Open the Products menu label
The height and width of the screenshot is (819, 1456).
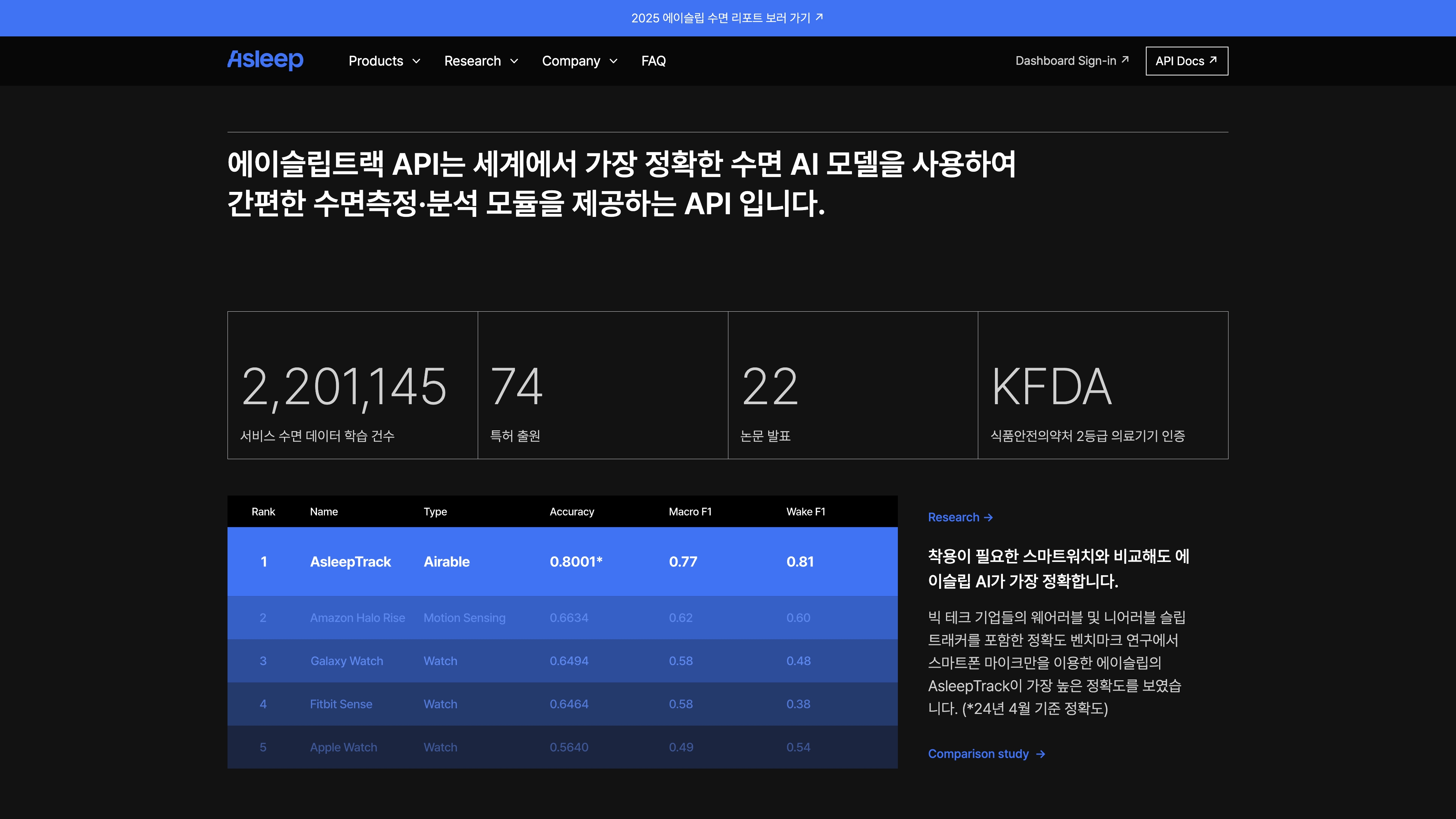(376, 61)
